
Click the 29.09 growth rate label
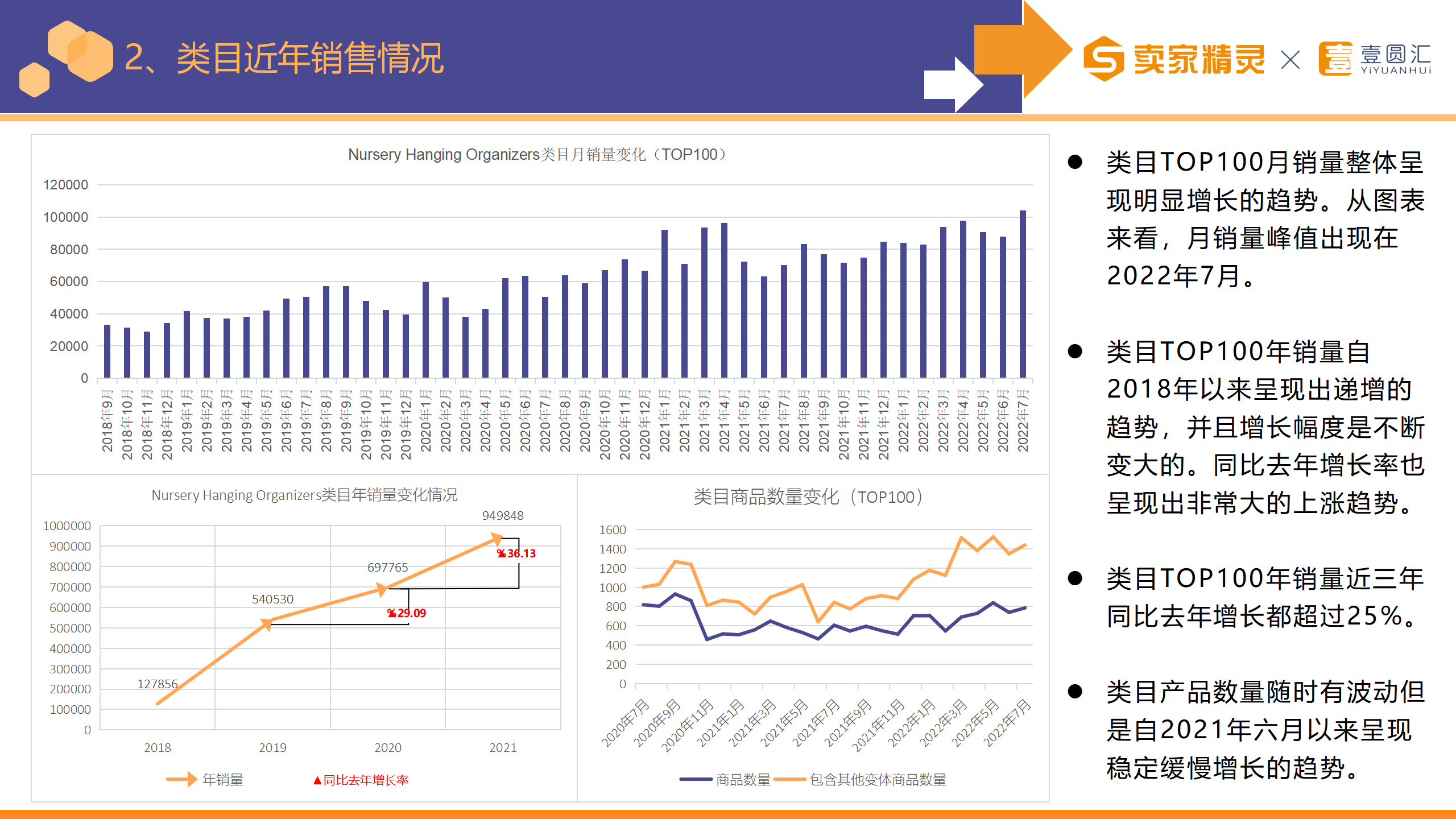point(406,613)
